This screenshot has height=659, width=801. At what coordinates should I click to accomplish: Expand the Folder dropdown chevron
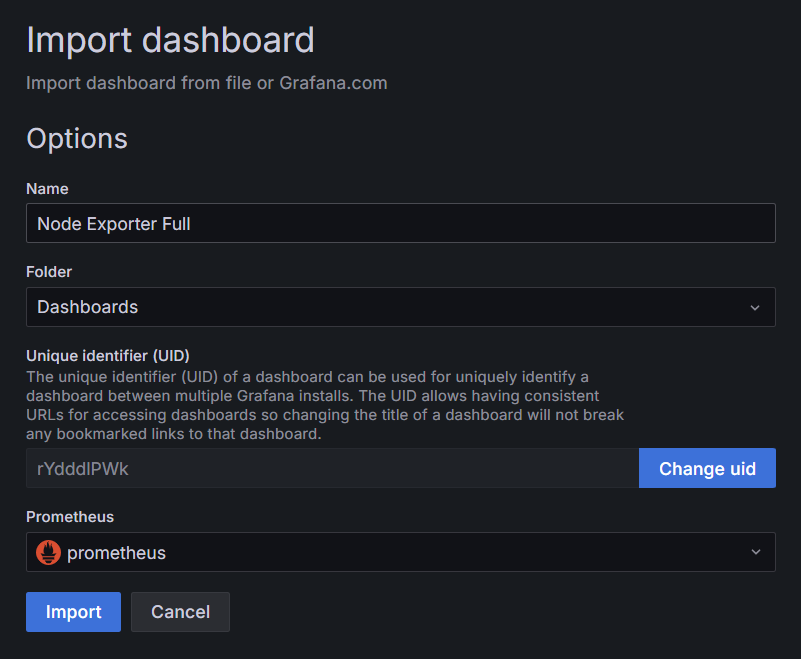pos(755,307)
